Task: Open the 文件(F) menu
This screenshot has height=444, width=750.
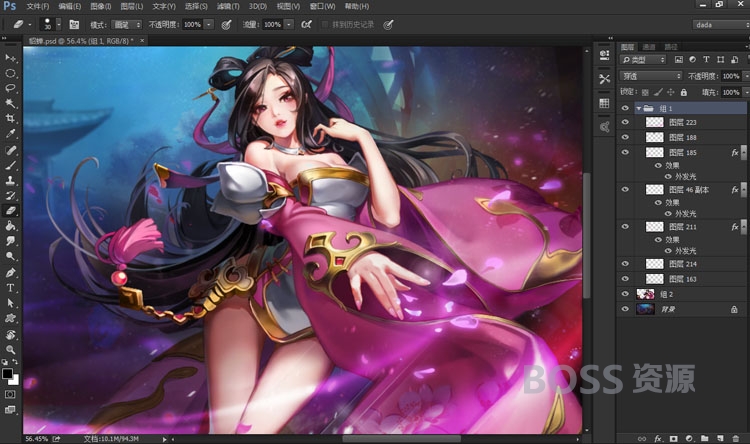Action: click(38, 6)
